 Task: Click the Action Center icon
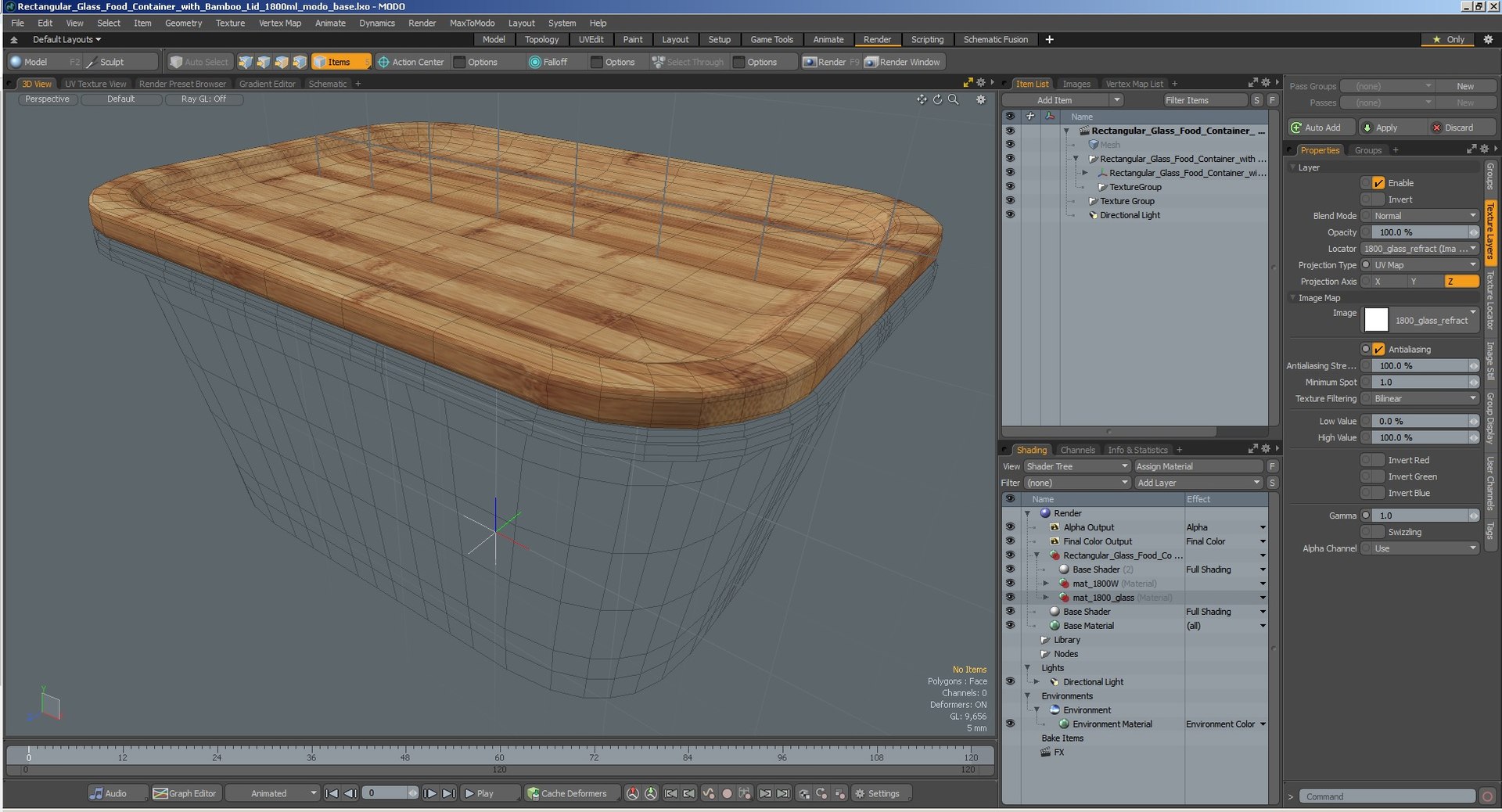click(383, 62)
